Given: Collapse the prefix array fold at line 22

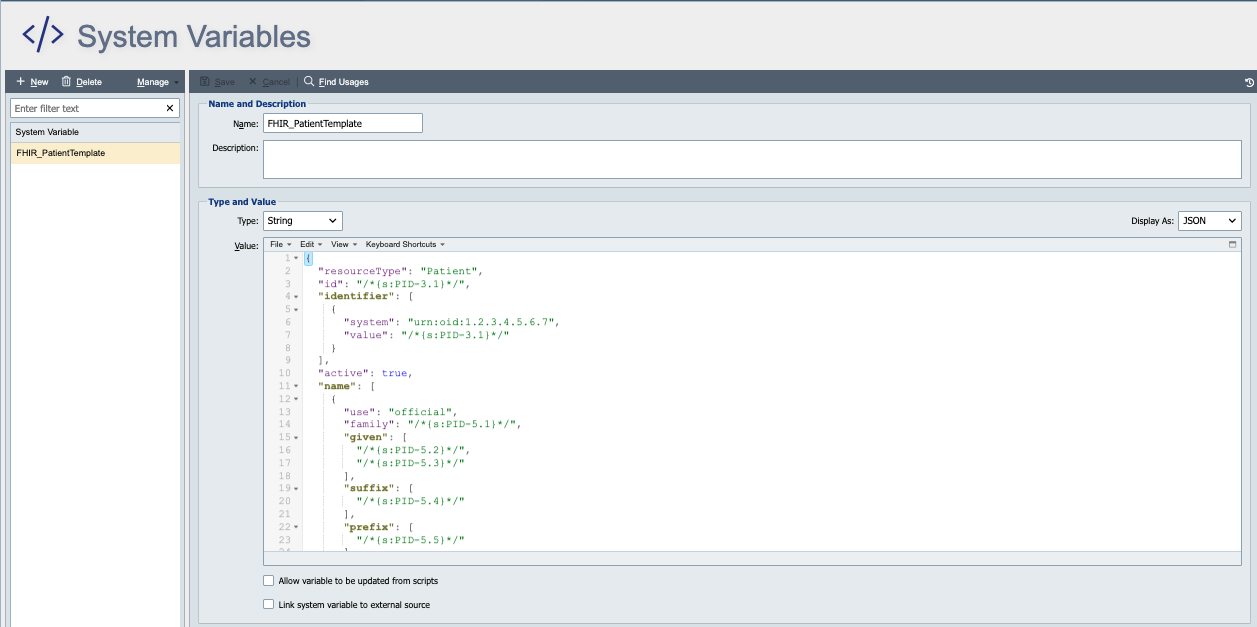Looking at the screenshot, I should (296, 527).
